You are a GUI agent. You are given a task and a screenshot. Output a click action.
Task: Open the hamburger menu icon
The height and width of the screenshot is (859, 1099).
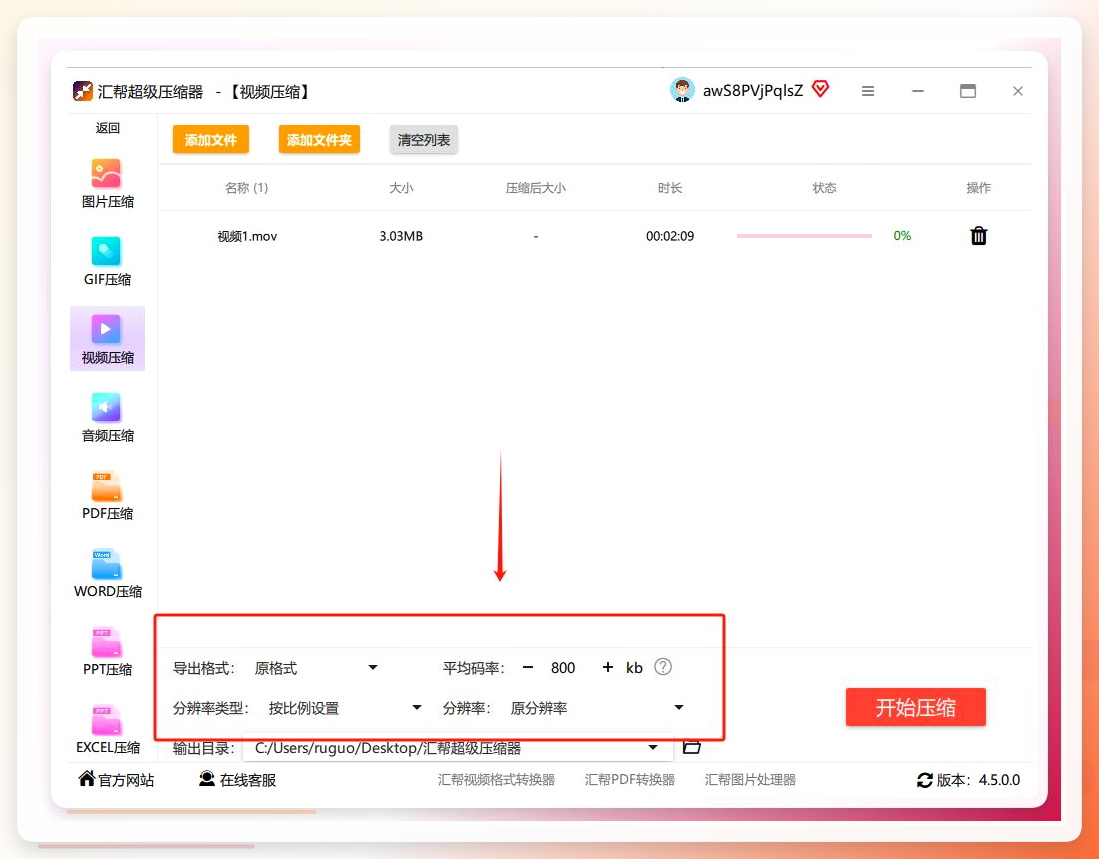coord(868,91)
